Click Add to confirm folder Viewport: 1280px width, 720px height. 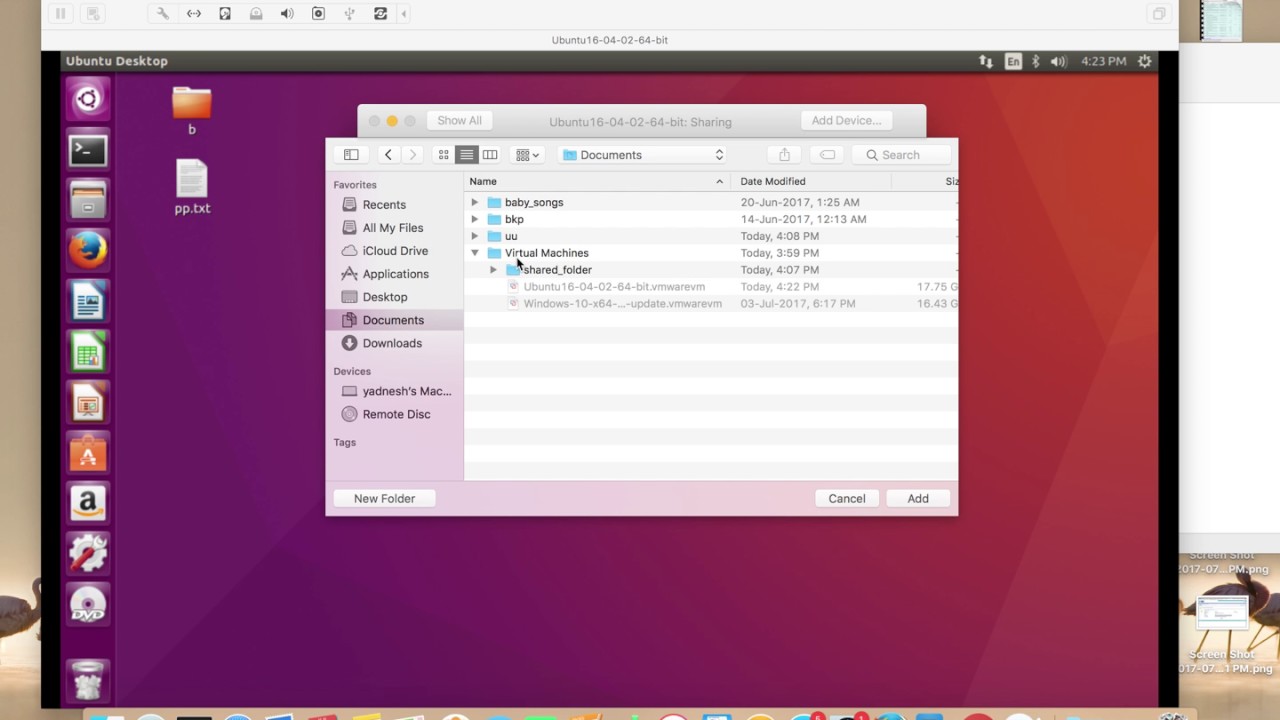pyautogui.click(x=918, y=498)
